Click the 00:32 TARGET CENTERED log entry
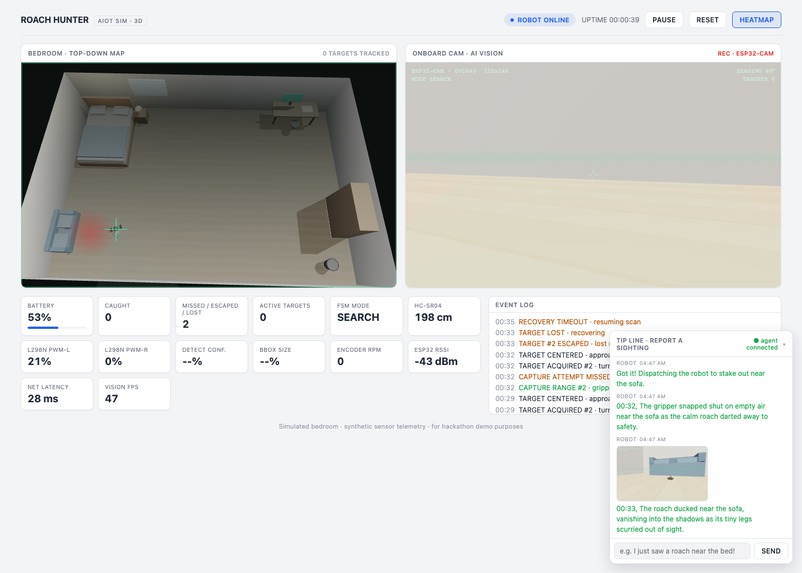 552,355
